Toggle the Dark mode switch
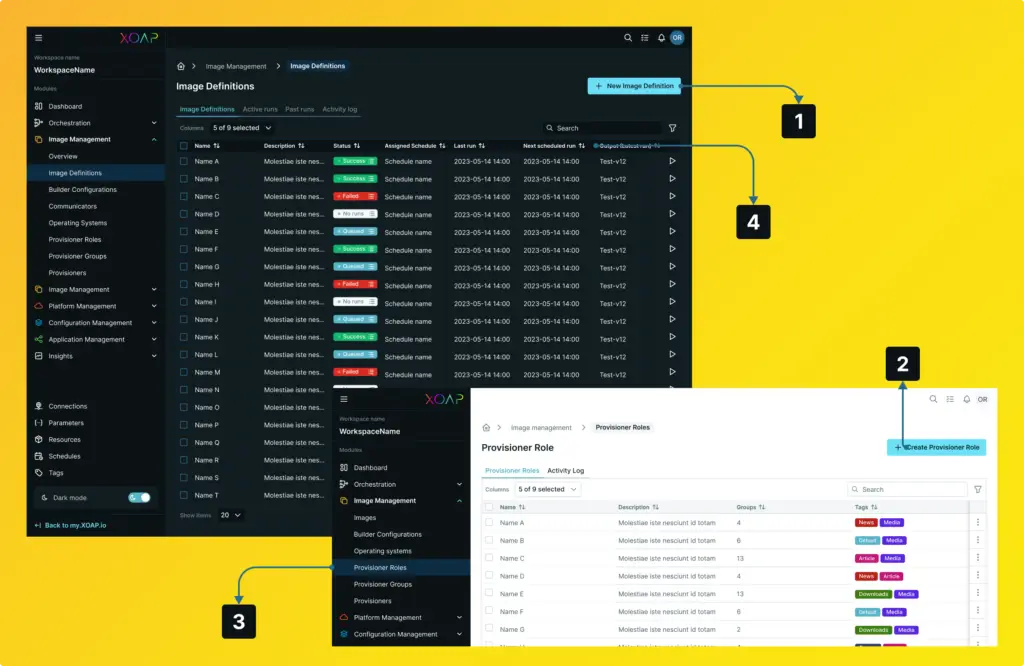Image resolution: width=1024 pixels, height=666 pixels. coord(139,497)
